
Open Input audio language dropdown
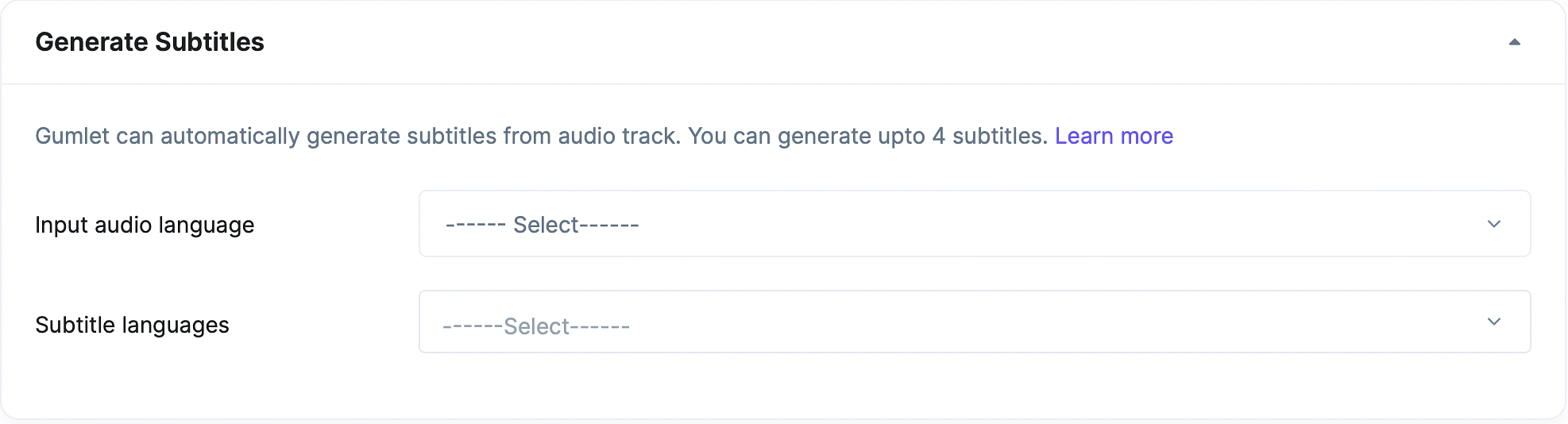point(975,223)
